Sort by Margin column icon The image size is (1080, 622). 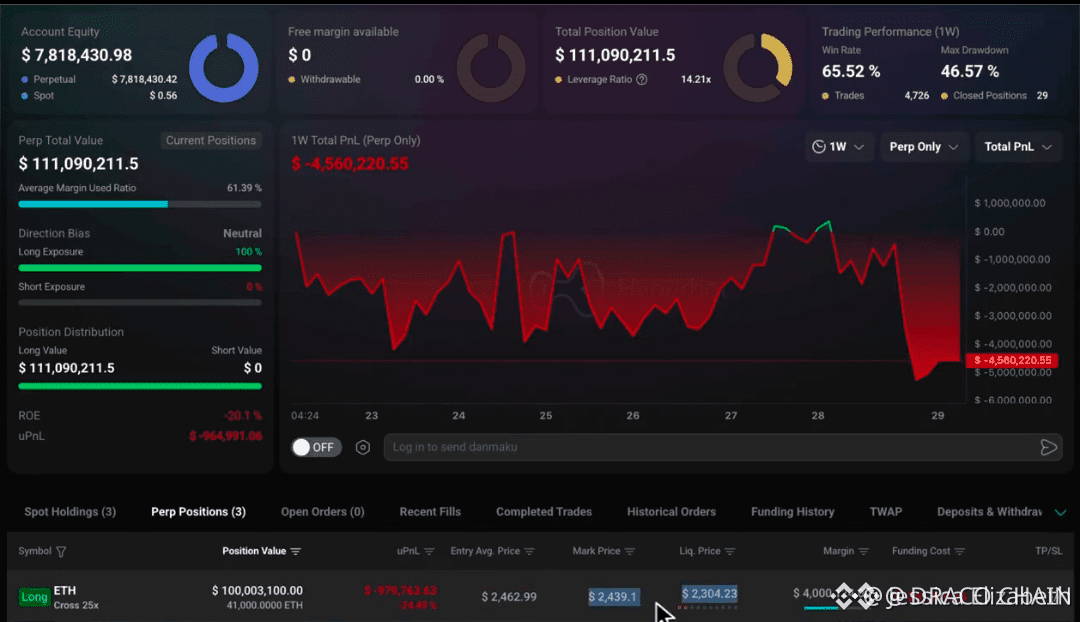(864, 551)
